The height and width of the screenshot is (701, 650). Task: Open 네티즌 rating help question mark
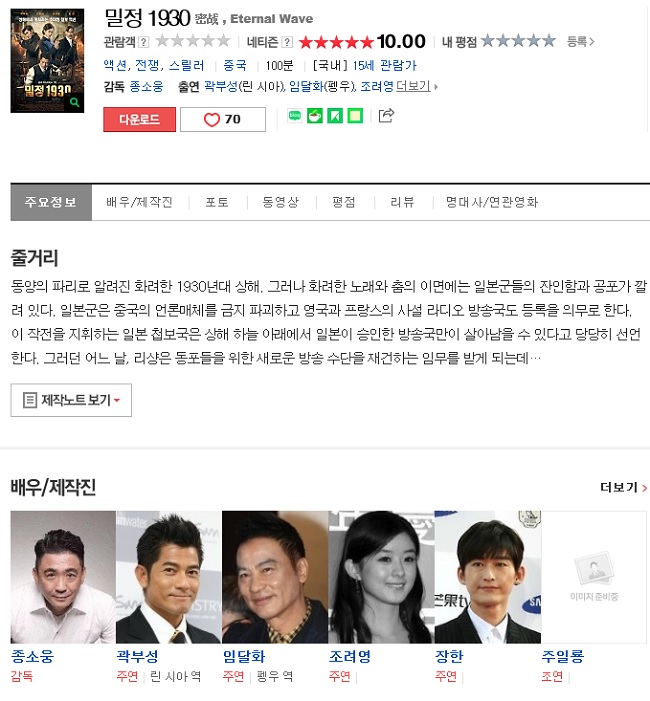pyautogui.click(x=287, y=42)
